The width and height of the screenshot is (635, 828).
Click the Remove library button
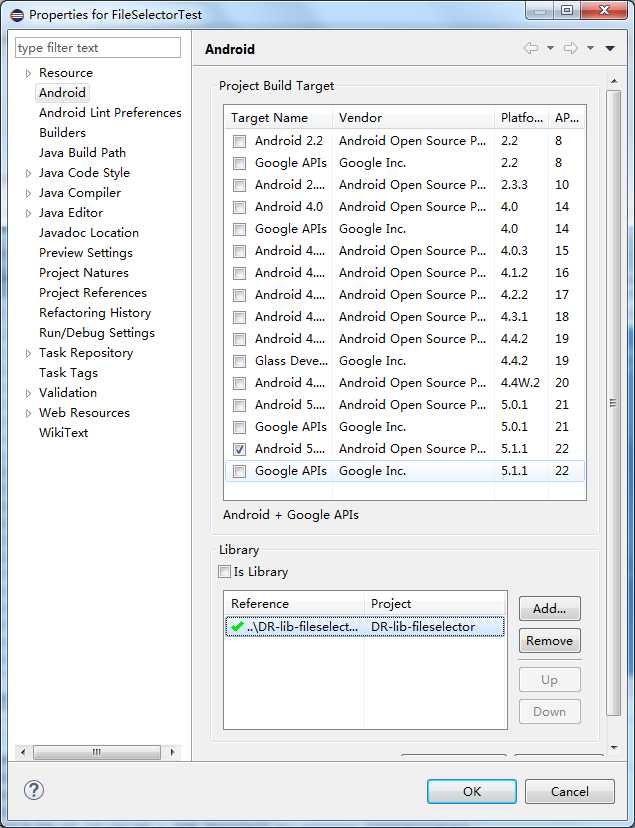tap(549, 641)
